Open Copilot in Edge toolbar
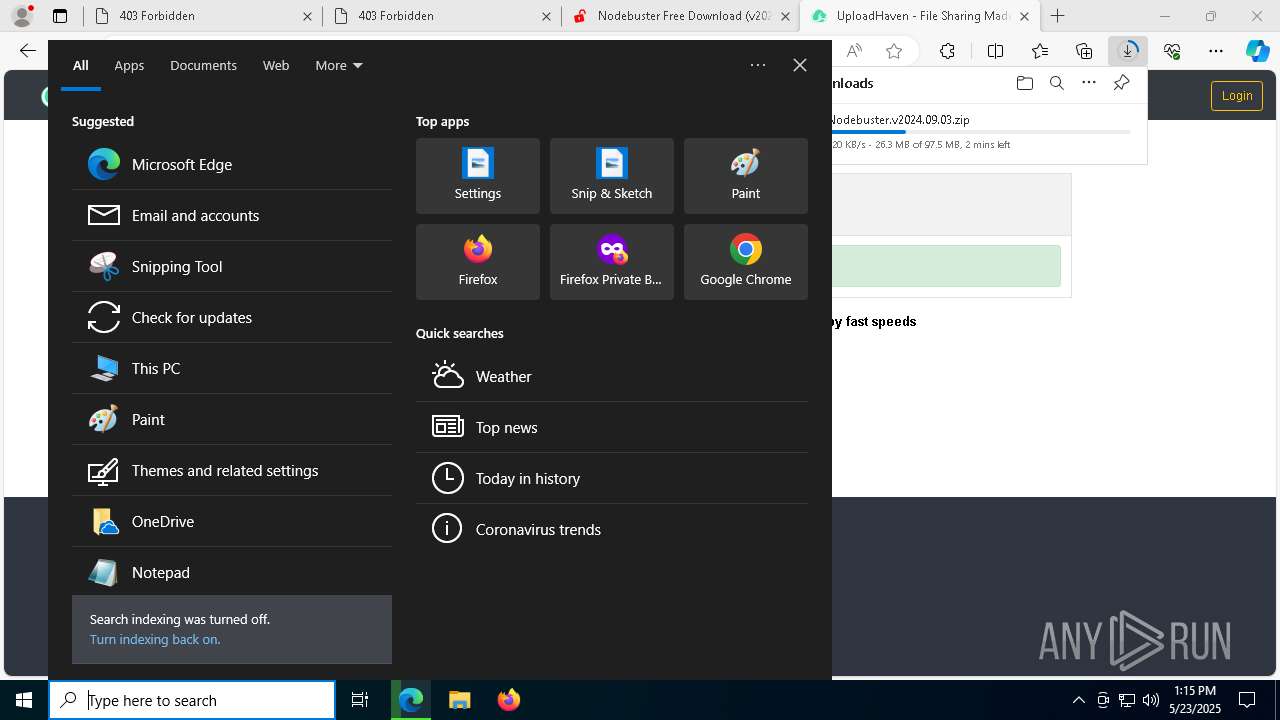Screen dimensions: 1280x720 (1257, 51)
